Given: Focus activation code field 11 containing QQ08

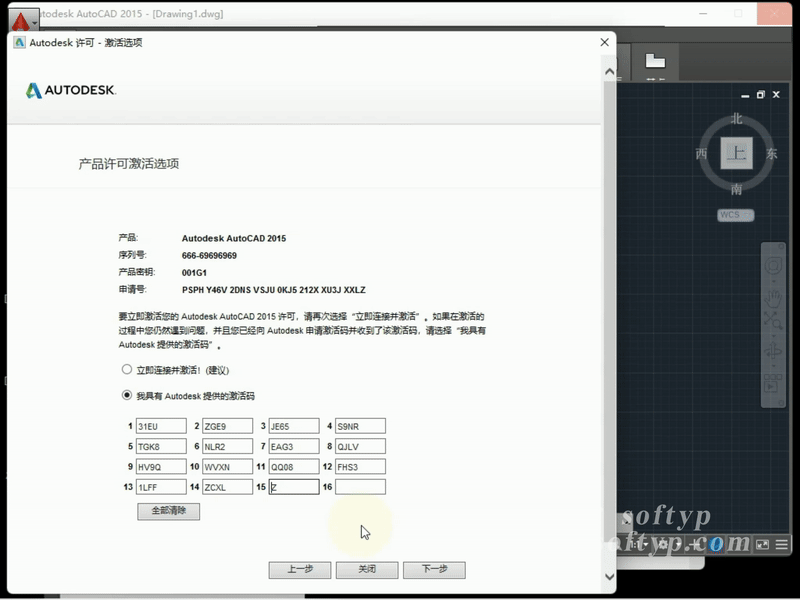Looking at the screenshot, I should (294, 466).
